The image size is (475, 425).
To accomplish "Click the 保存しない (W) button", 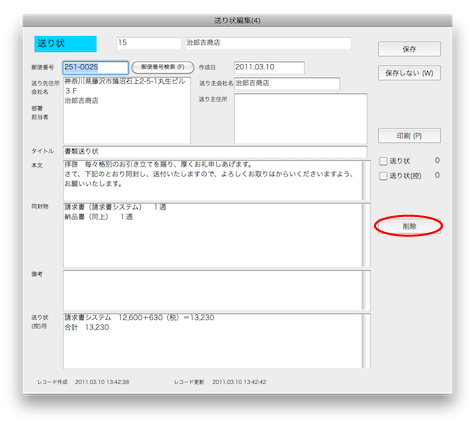I will point(409,73).
